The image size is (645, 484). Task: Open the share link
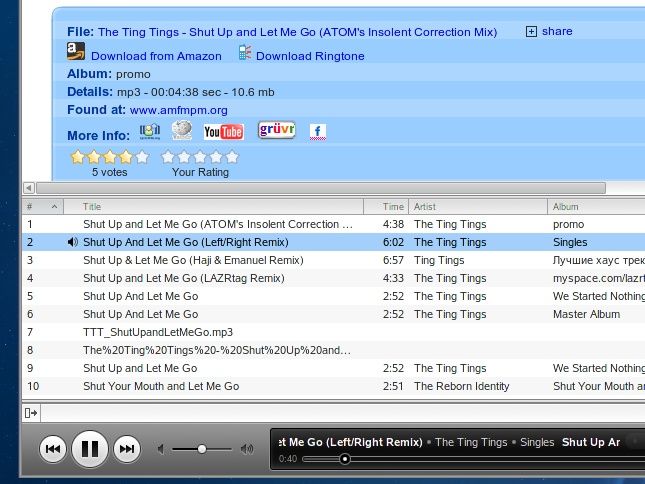[557, 31]
